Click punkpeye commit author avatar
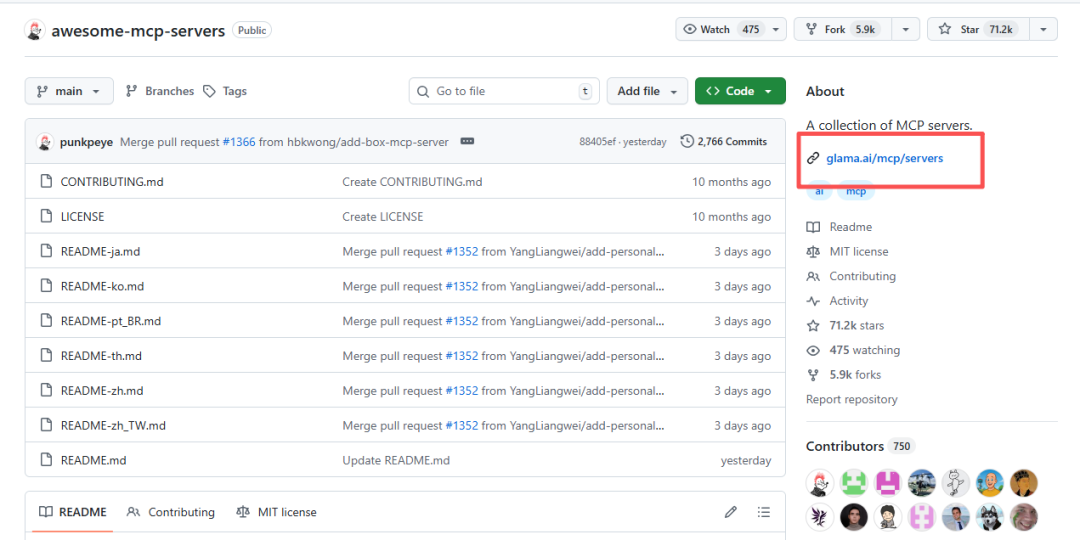The image size is (1080, 540). point(45,142)
